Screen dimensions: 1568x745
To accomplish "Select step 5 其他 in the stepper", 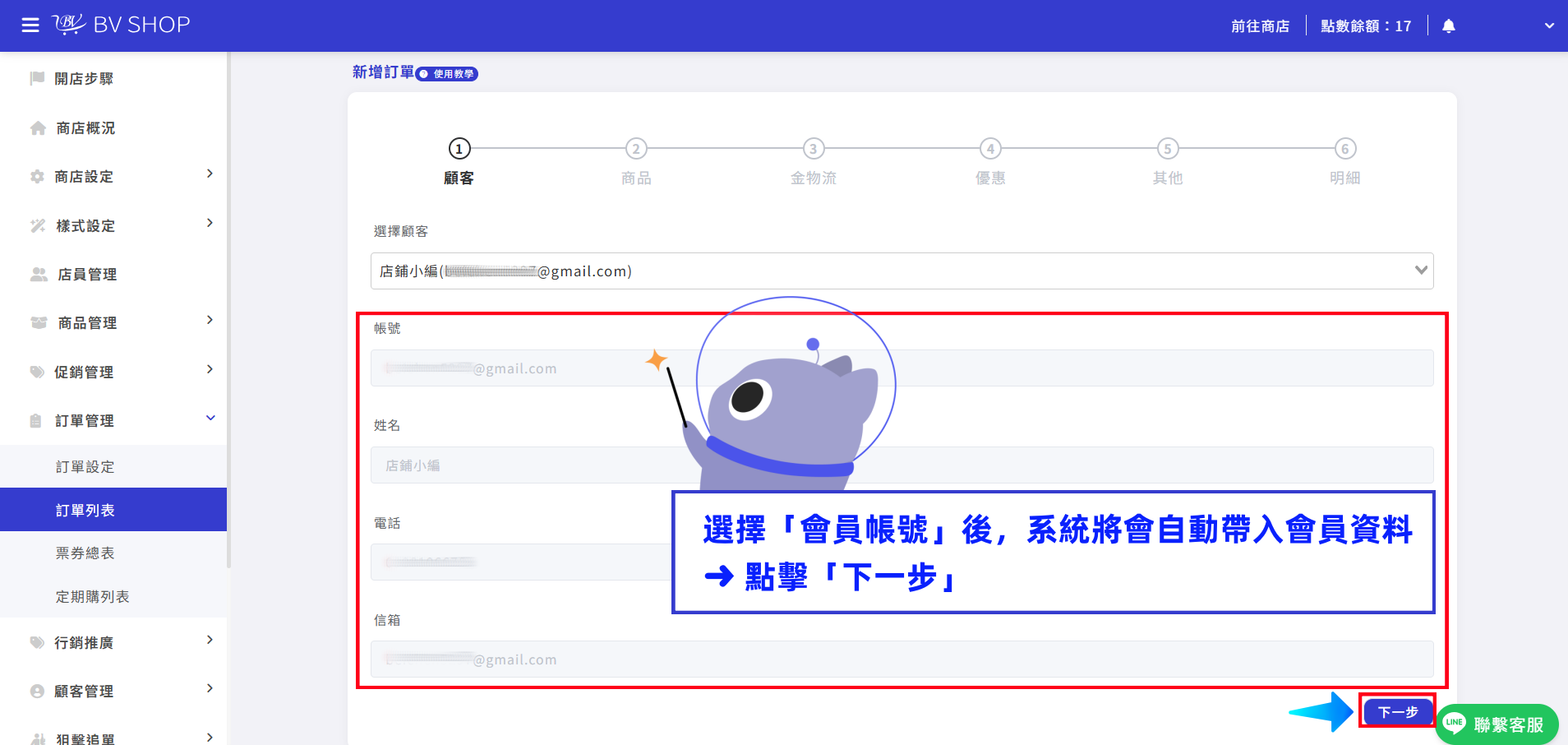I will click(x=1168, y=161).
